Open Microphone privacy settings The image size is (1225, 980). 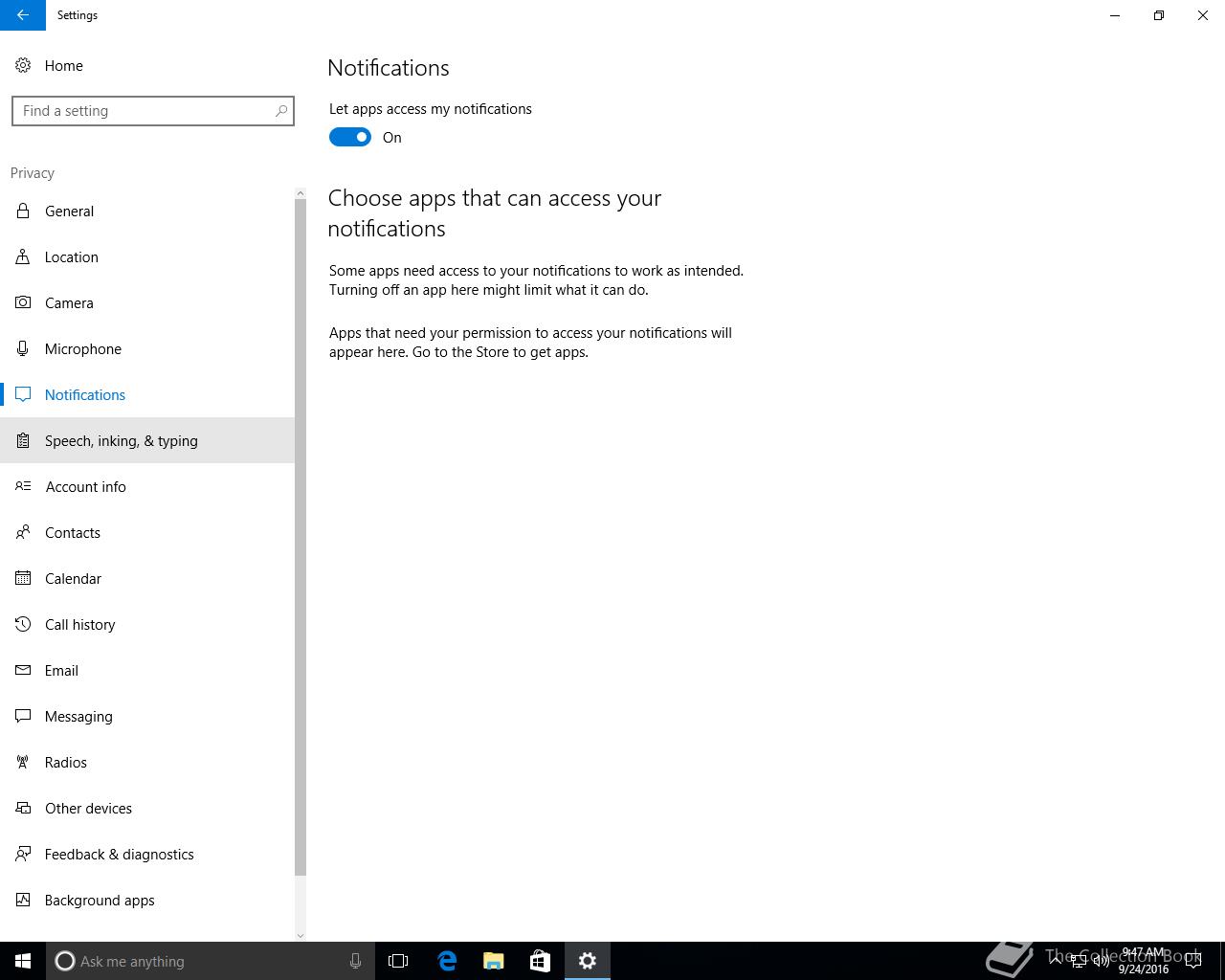point(147,348)
